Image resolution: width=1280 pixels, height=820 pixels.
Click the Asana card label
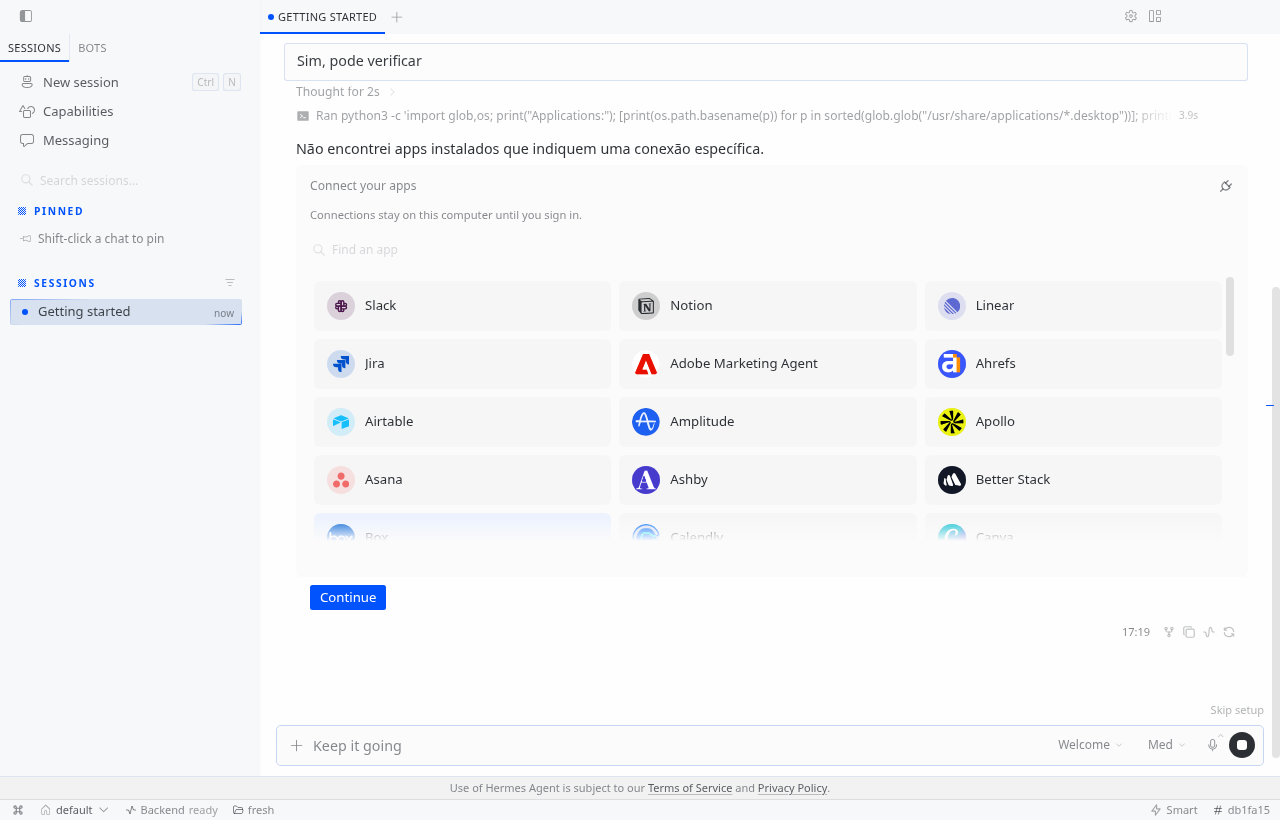[x=384, y=480]
